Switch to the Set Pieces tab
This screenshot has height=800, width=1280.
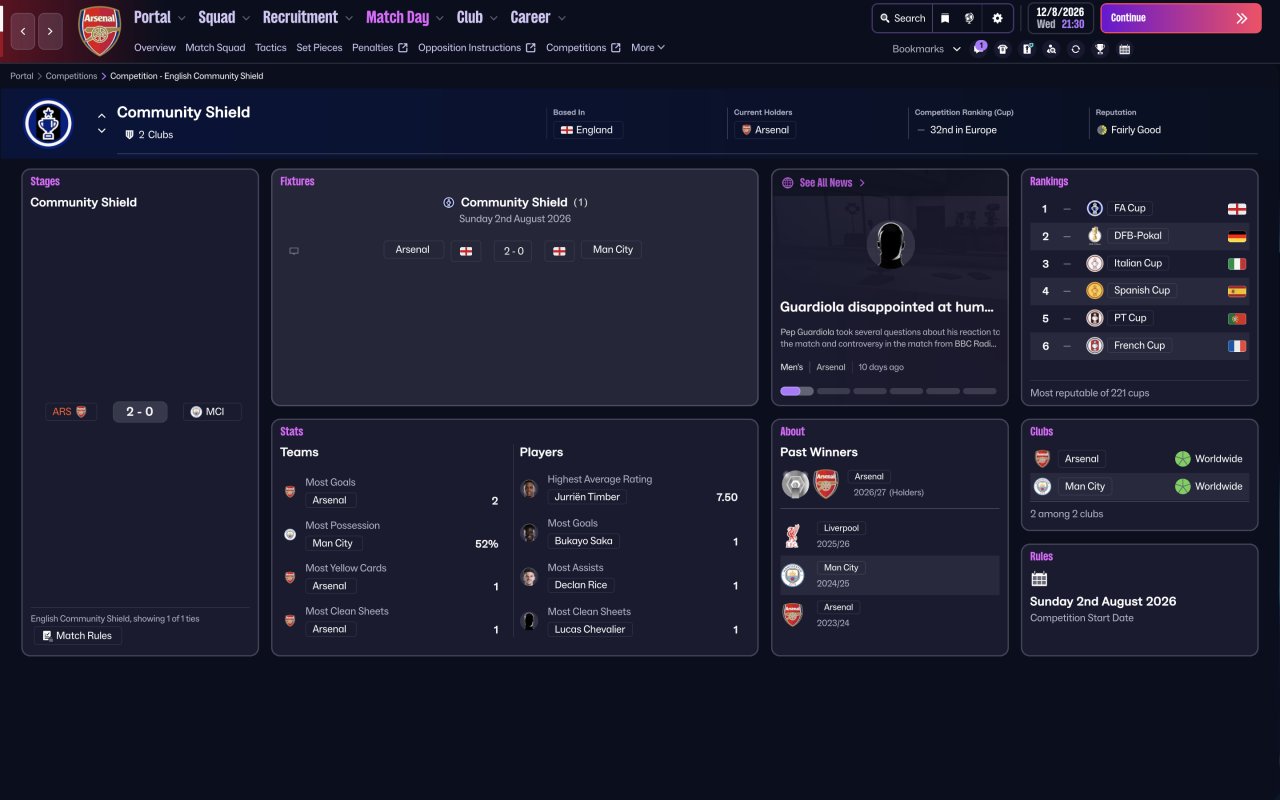[x=320, y=47]
